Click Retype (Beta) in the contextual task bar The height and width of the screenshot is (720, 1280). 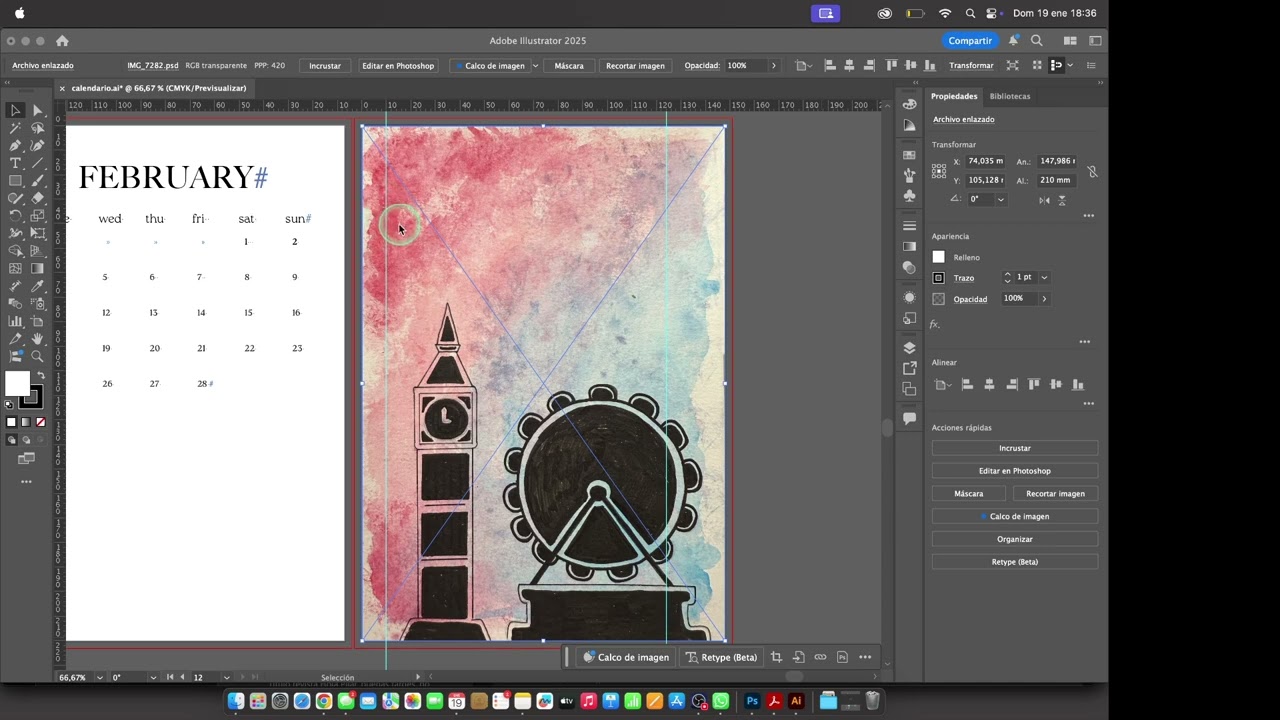(722, 657)
